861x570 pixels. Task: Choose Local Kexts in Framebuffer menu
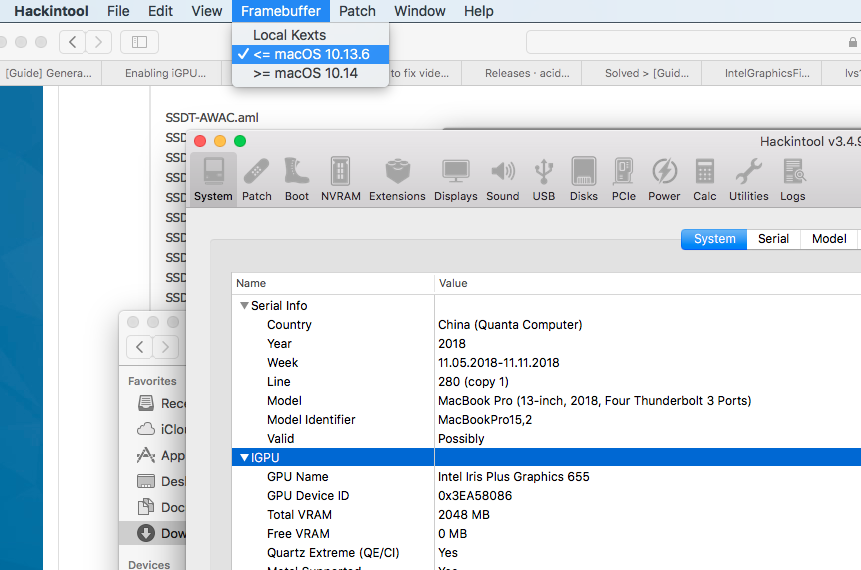(x=311, y=35)
